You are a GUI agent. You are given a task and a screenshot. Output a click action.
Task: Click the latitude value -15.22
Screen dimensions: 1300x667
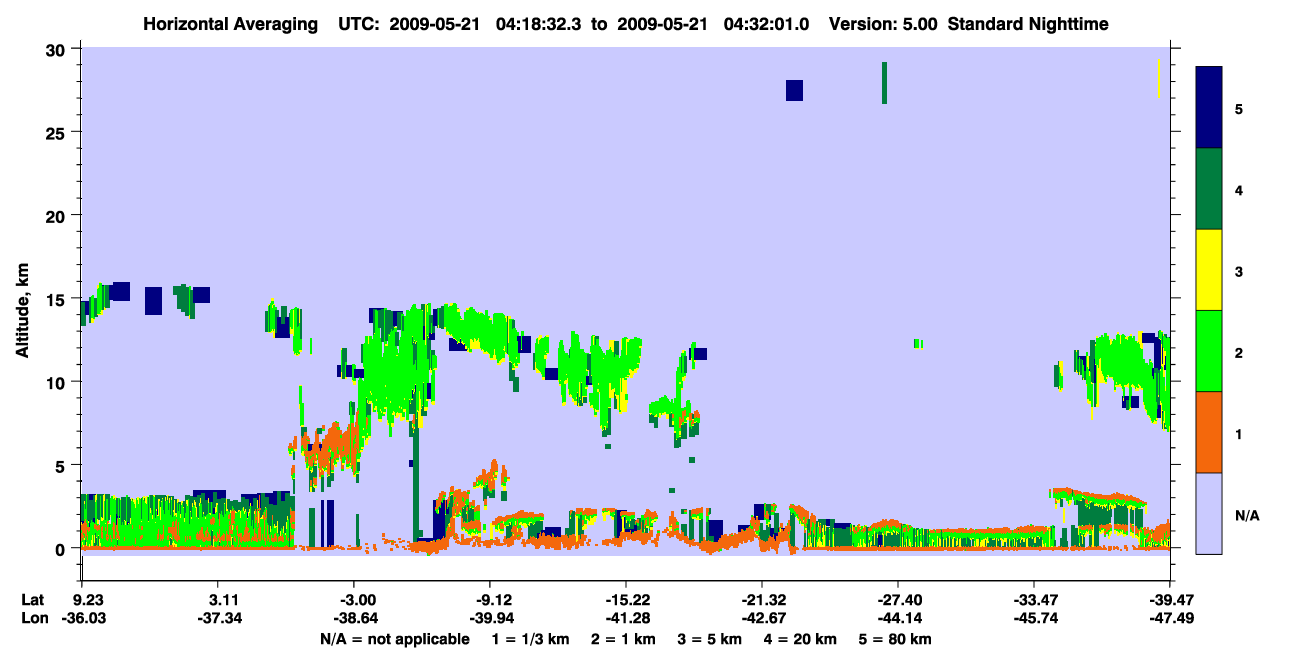click(x=626, y=600)
